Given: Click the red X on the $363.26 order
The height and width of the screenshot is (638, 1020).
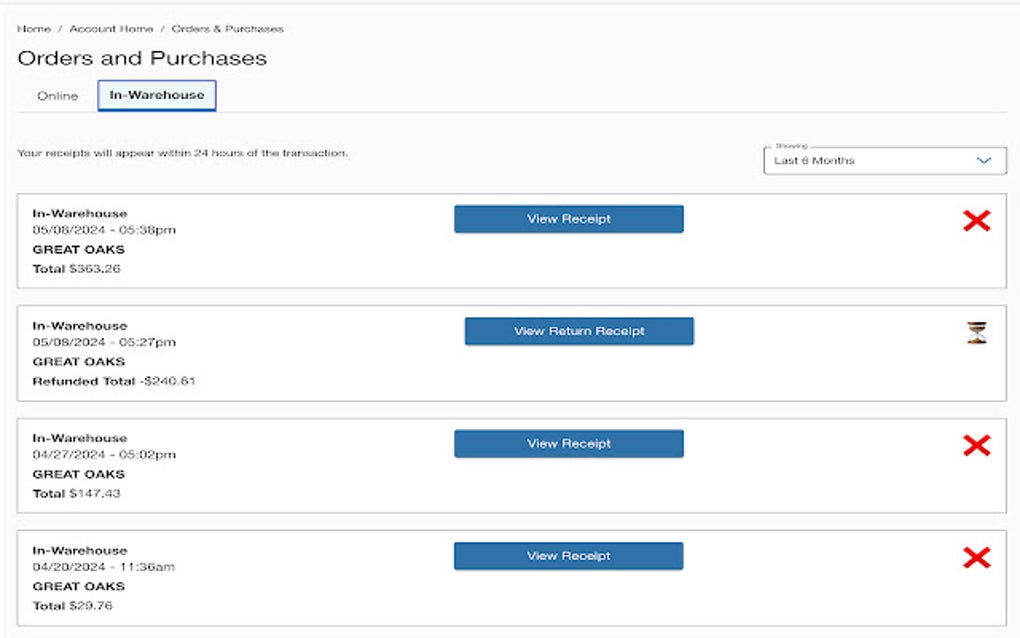Looking at the screenshot, I should click(x=976, y=221).
